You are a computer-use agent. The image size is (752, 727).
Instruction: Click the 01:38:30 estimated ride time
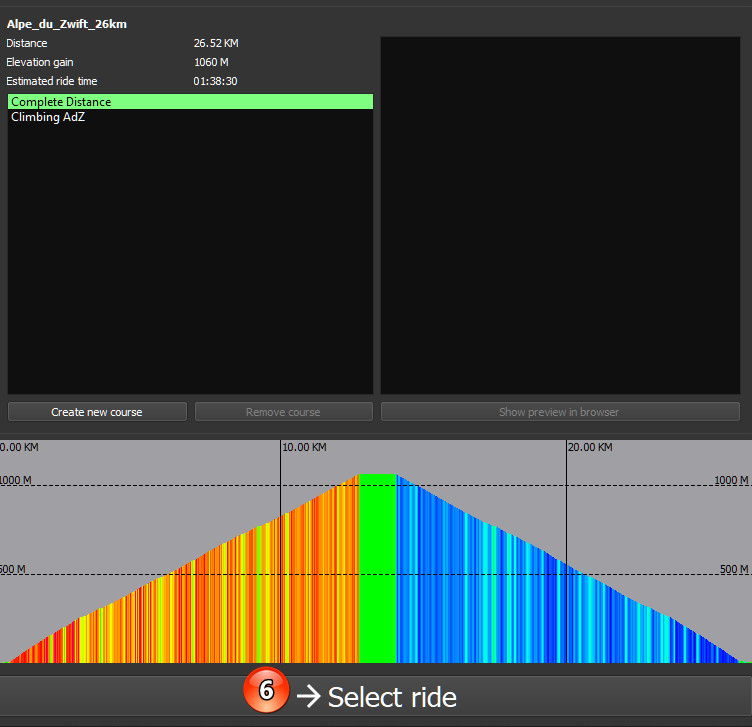(x=215, y=81)
